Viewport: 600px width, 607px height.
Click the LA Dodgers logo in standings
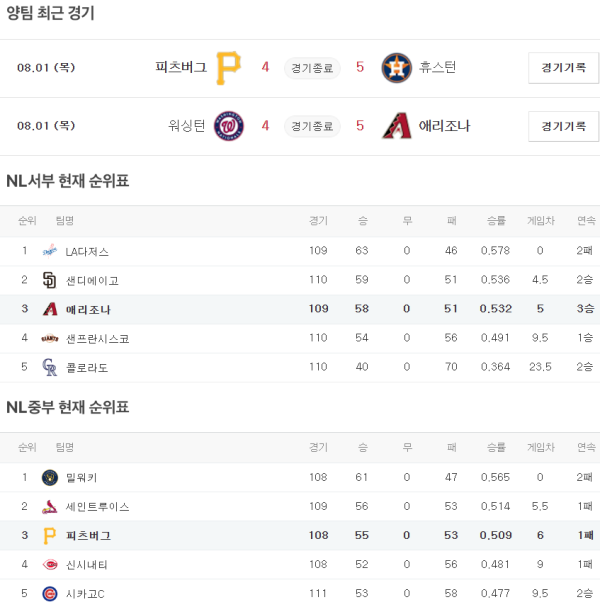pos(50,251)
